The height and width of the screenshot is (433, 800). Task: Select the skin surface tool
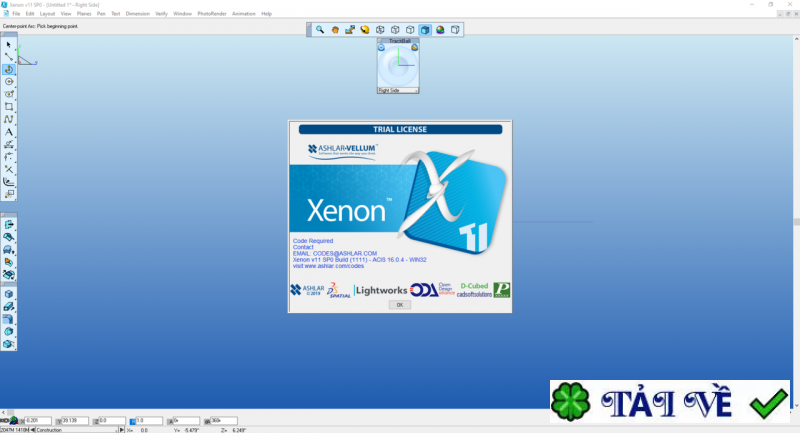coord(9,237)
